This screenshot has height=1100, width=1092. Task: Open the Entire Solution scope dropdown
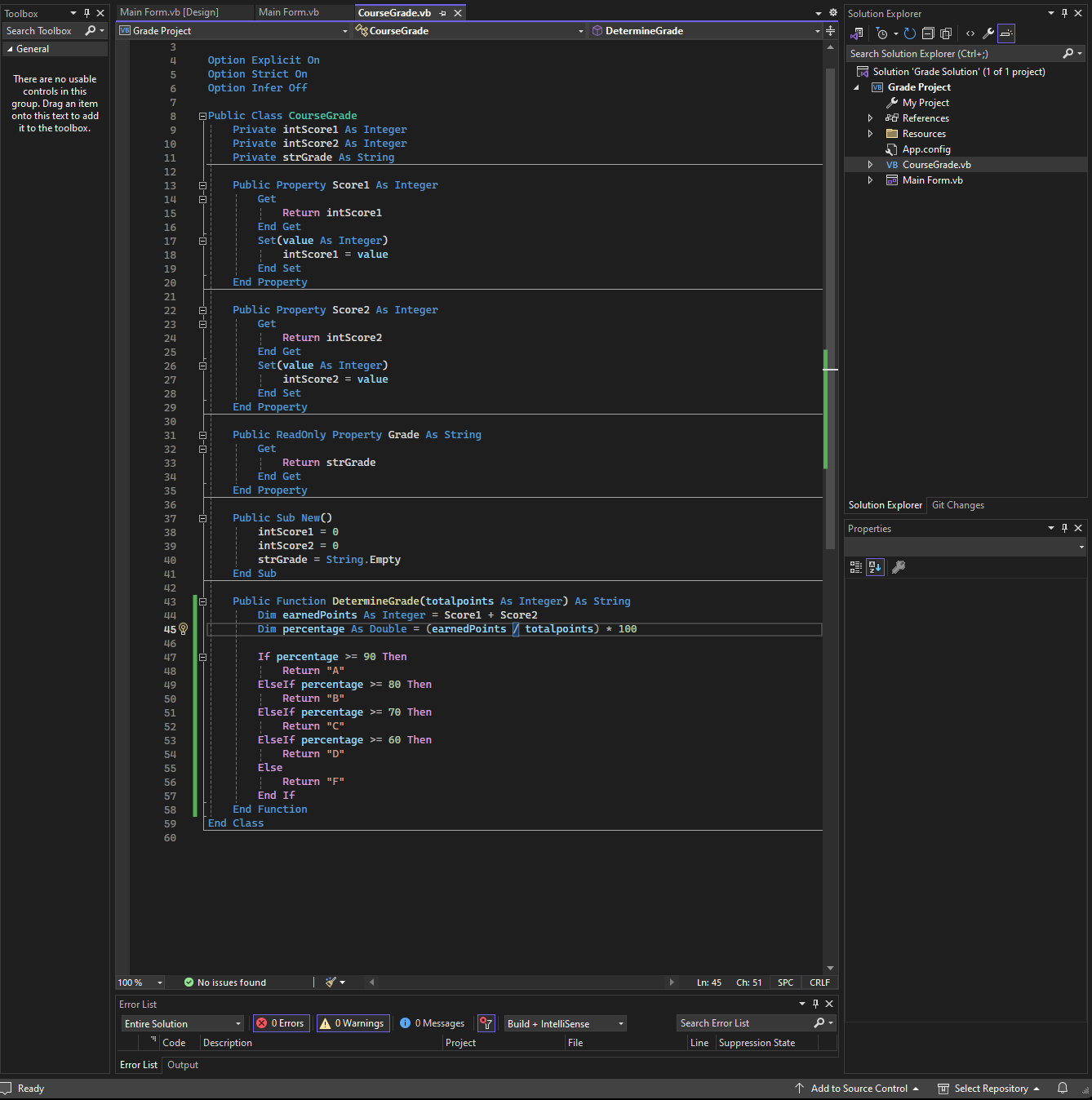point(183,1023)
